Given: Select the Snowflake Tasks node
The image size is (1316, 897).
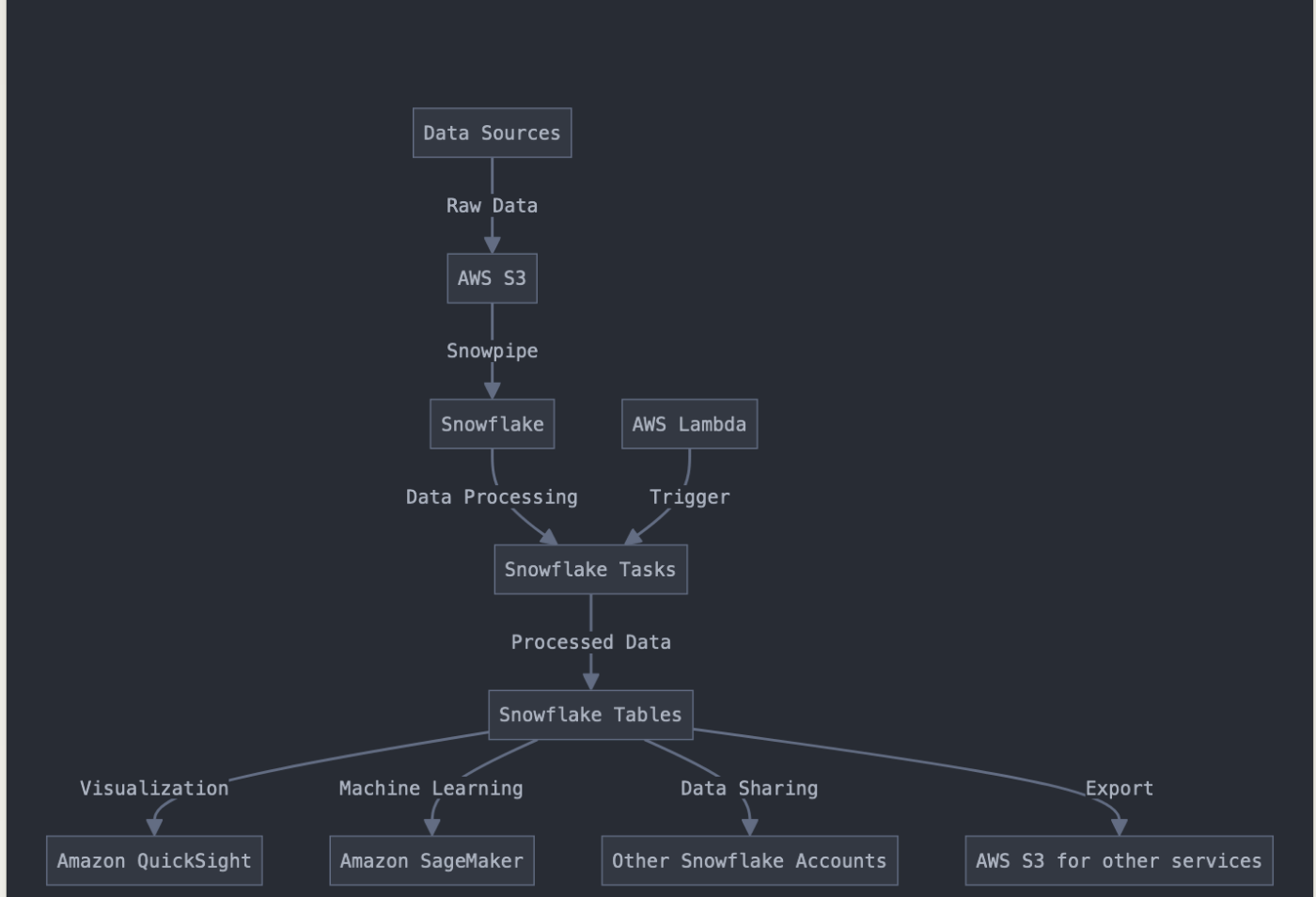Looking at the screenshot, I should [590, 569].
